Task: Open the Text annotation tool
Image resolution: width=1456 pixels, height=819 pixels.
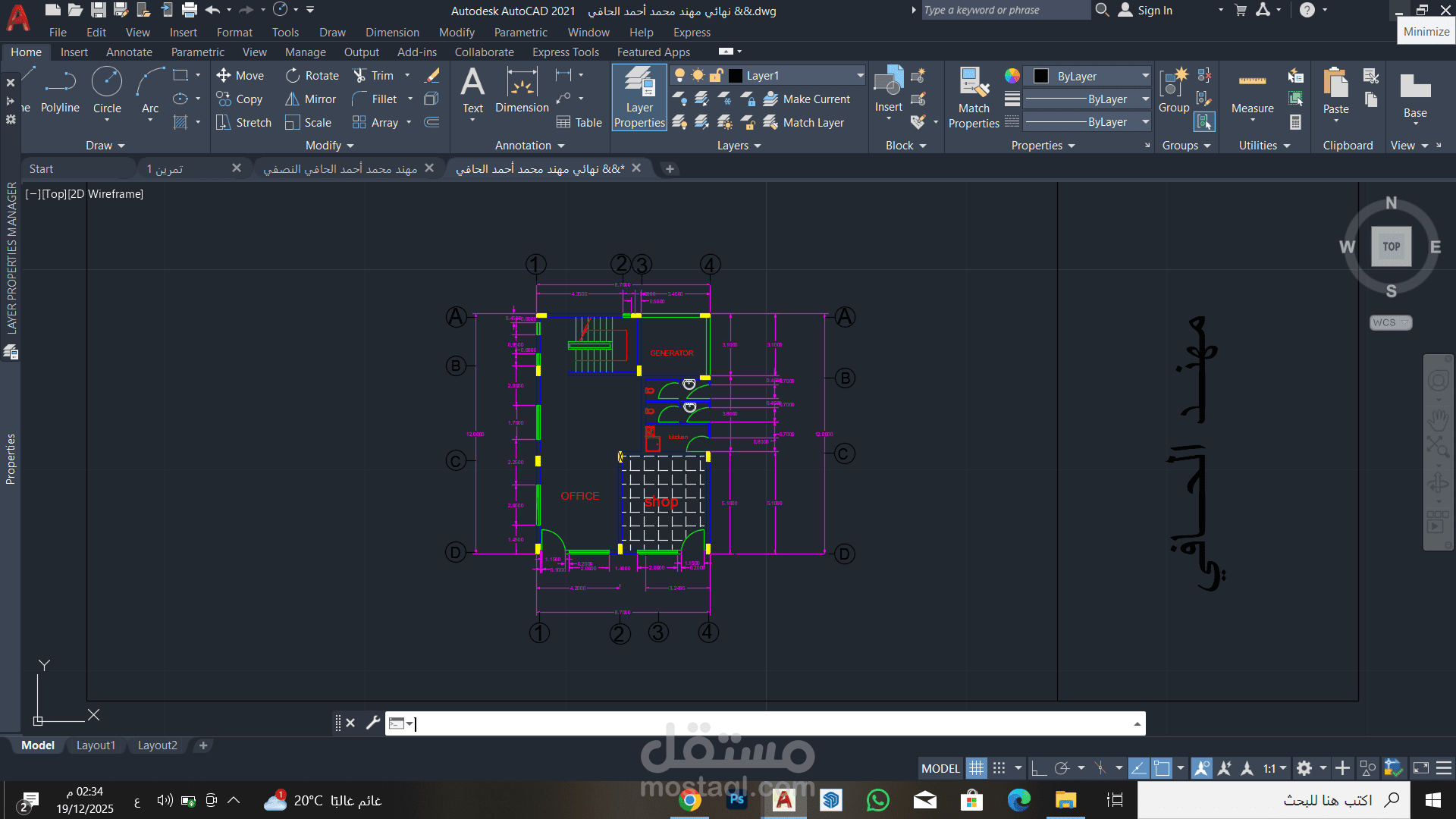Action: [472, 91]
